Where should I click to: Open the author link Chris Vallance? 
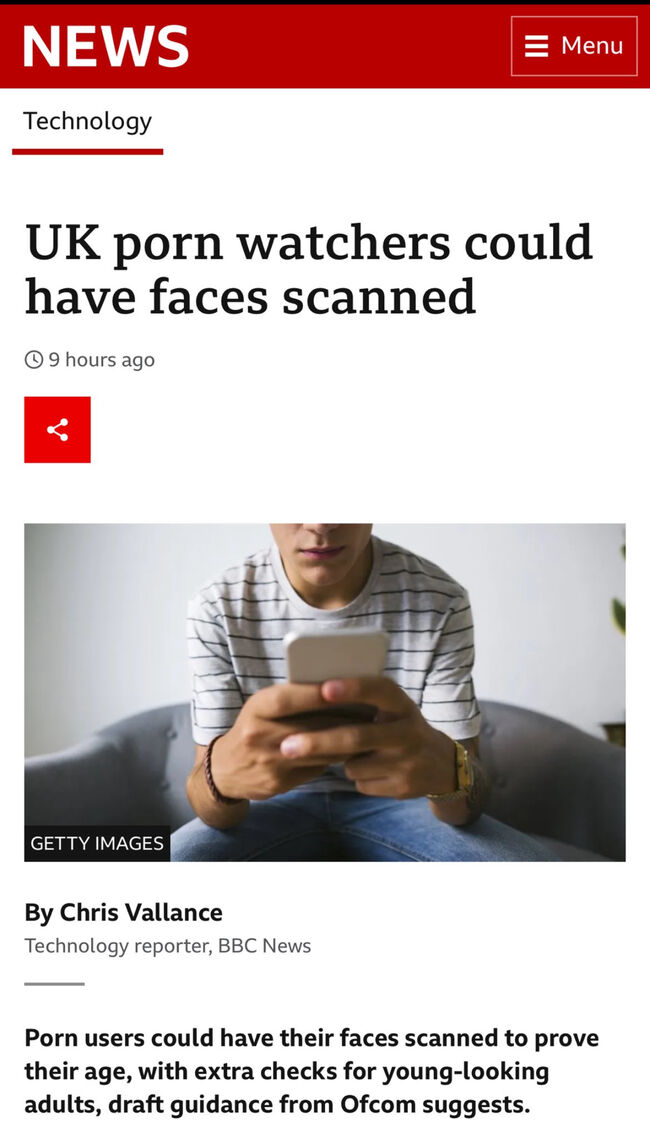(141, 913)
